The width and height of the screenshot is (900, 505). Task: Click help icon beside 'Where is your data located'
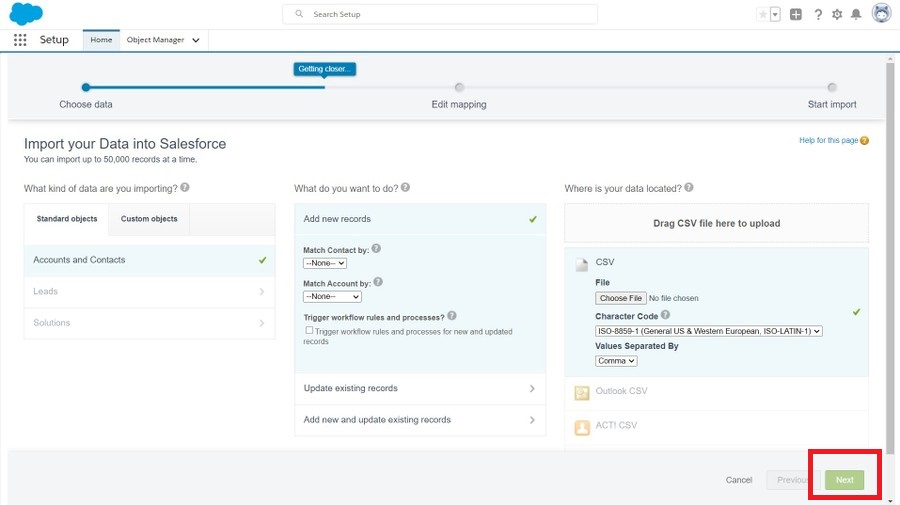tap(689, 187)
